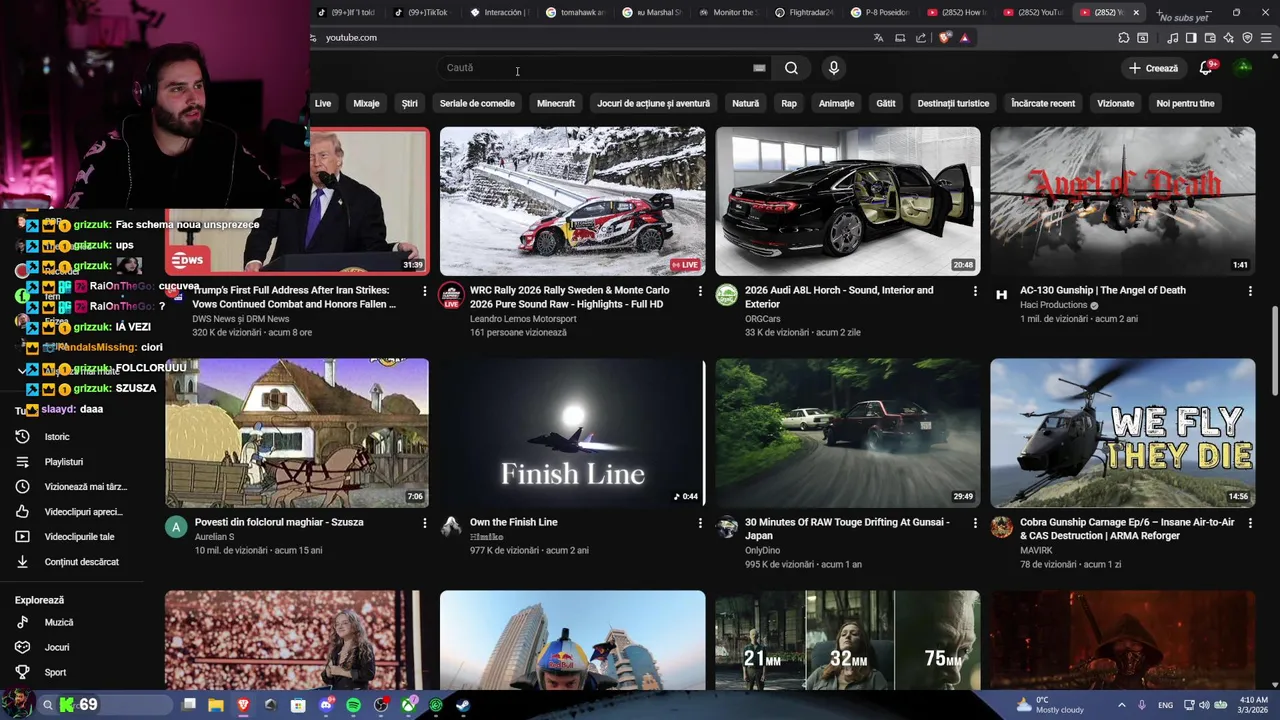Open the on-screen keyboard icon in search box
1280x720 pixels.
click(759, 68)
